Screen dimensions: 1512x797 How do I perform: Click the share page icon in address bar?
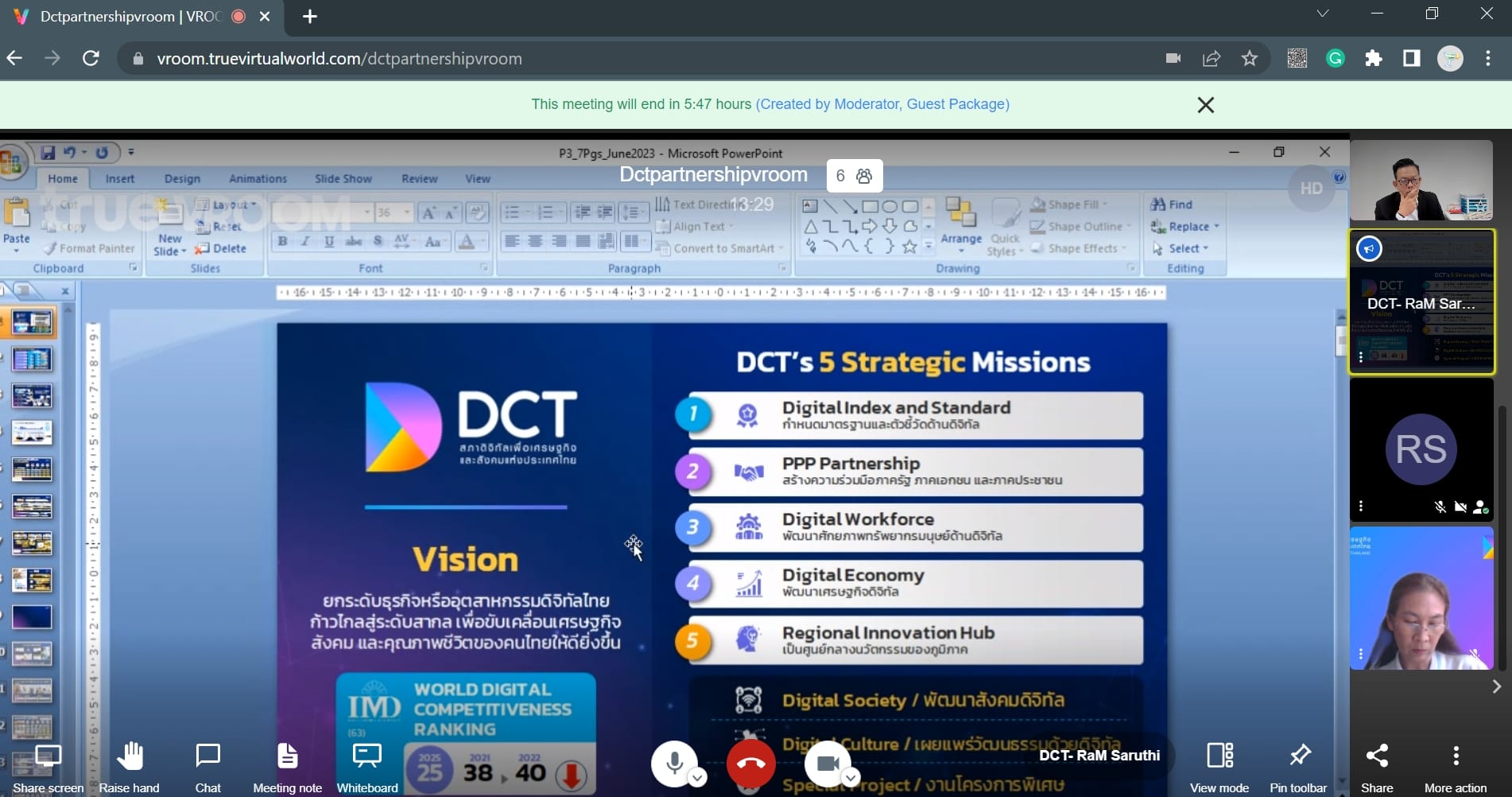(1212, 58)
